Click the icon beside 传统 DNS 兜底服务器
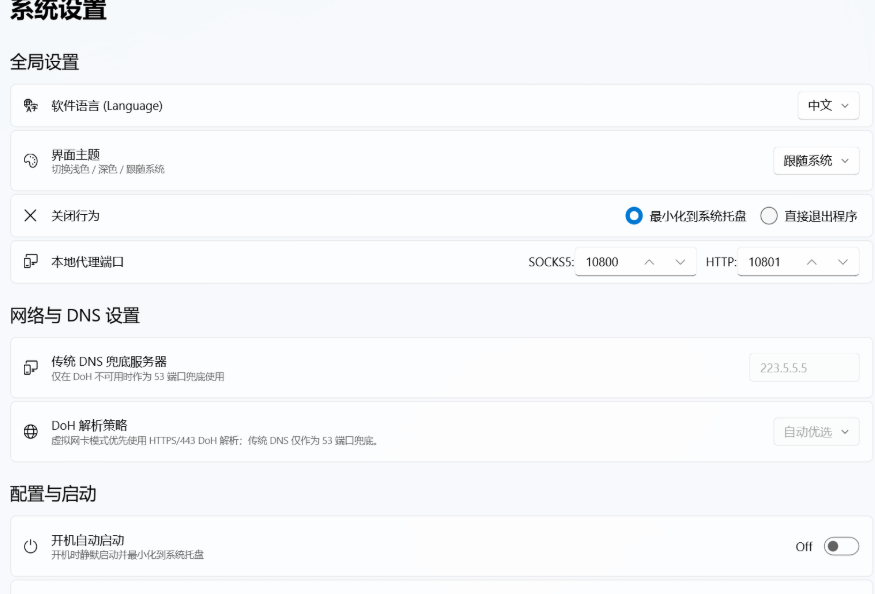This screenshot has height=594, width=875. (31, 367)
